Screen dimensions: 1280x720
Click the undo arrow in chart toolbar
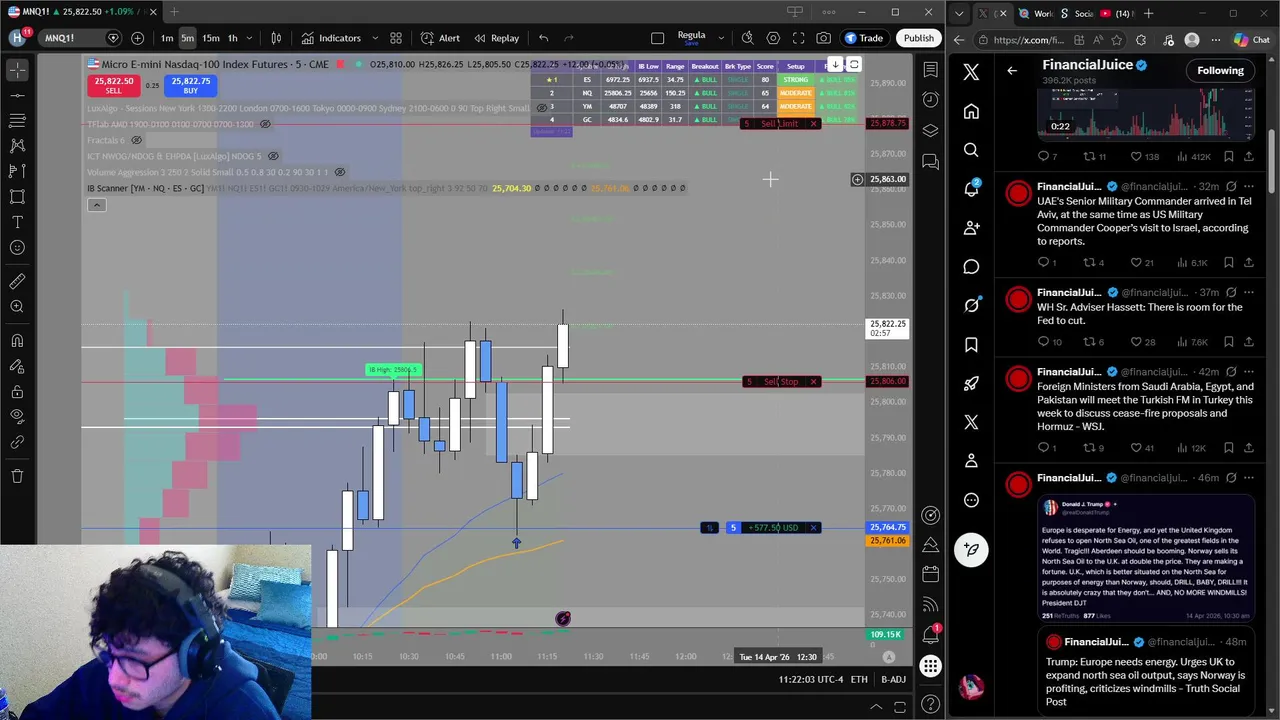pos(543,38)
